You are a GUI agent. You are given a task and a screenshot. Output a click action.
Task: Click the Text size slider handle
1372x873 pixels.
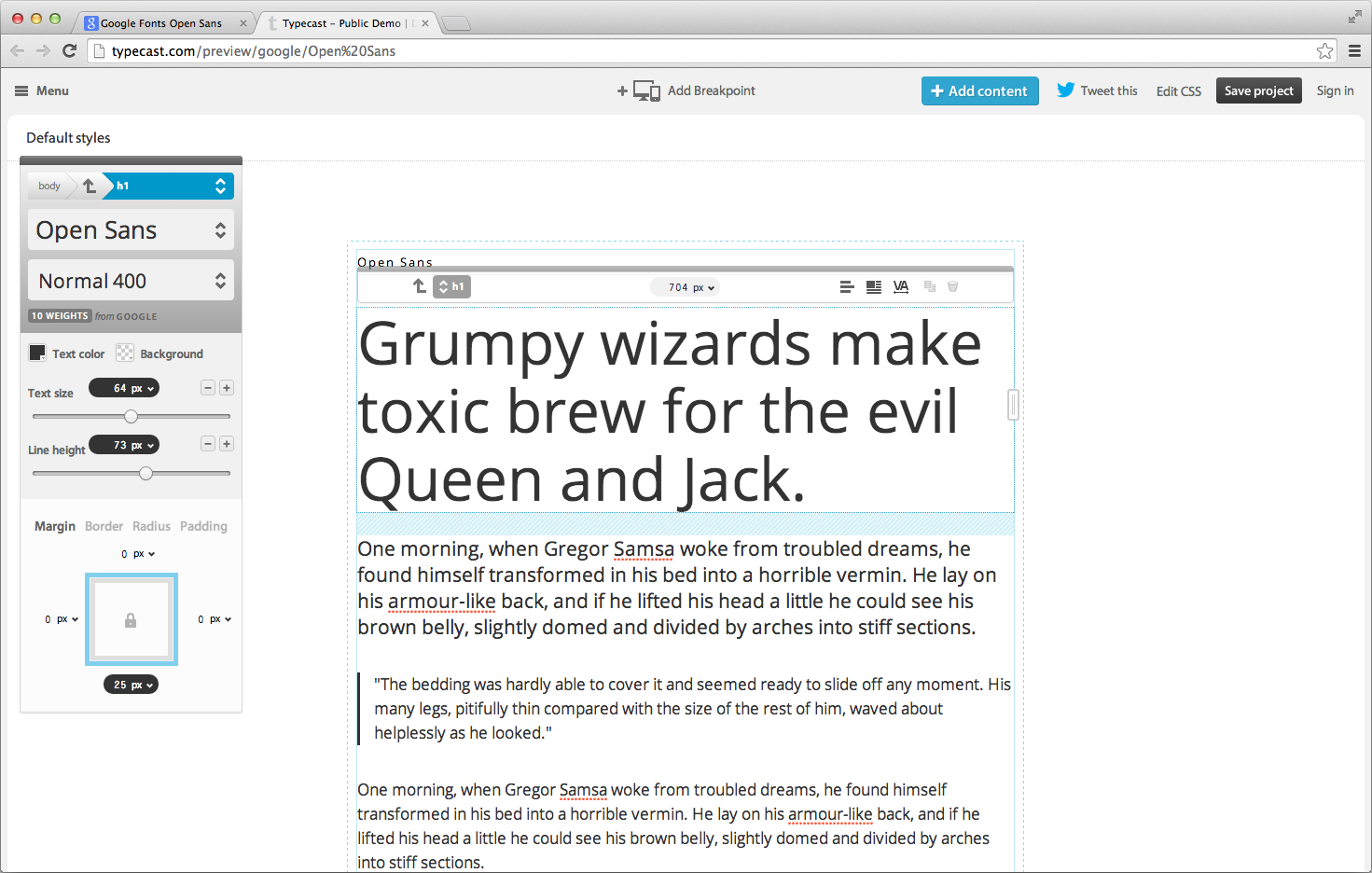(x=132, y=417)
